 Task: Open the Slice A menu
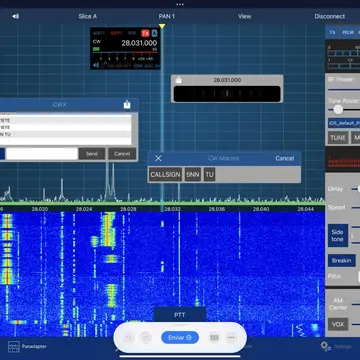click(x=88, y=16)
